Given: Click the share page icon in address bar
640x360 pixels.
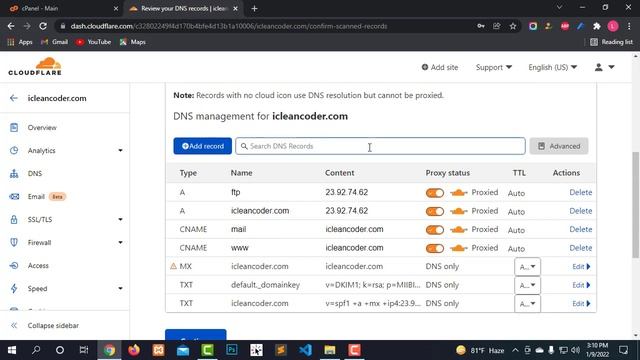Looking at the screenshot, I should [x=497, y=26].
